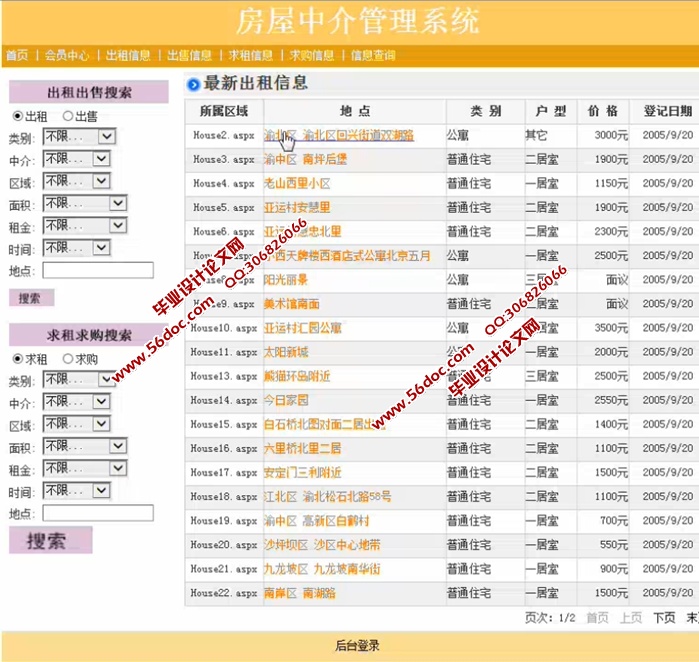Open listing 今日家园
The width and height of the screenshot is (699, 662).
[x=286, y=400]
